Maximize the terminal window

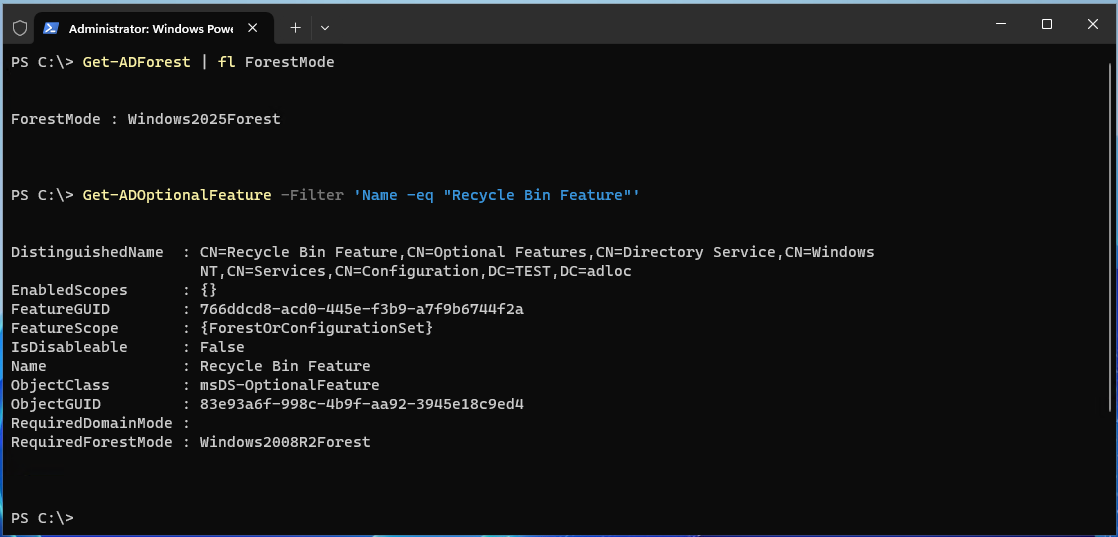(1047, 24)
